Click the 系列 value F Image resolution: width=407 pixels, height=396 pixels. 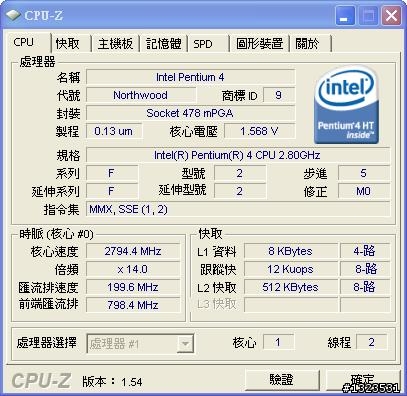pos(112,173)
